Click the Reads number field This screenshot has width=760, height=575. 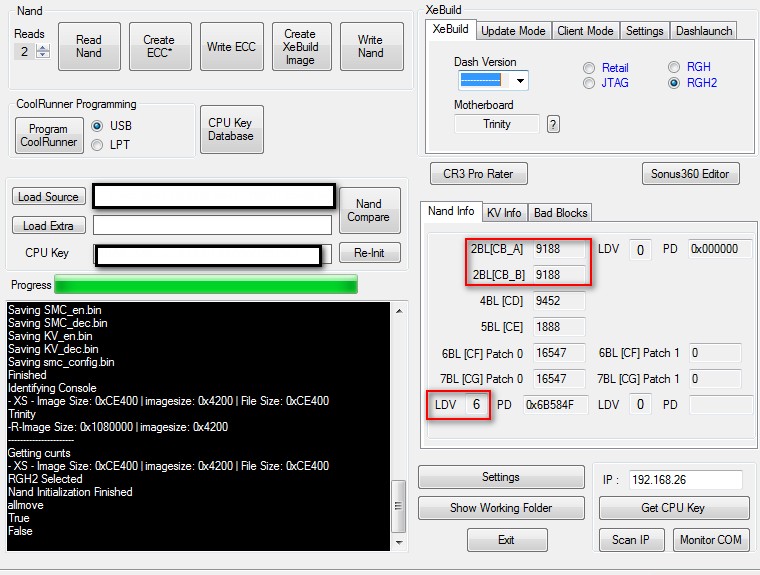[25, 51]
